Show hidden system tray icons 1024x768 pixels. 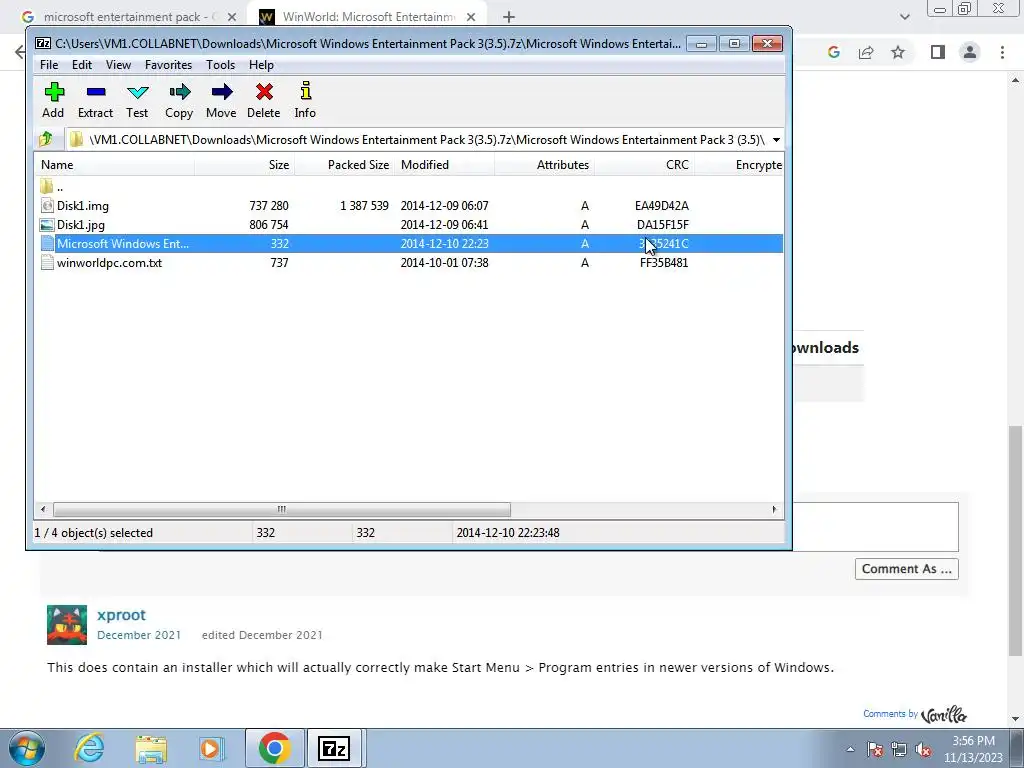click(850, 750)
